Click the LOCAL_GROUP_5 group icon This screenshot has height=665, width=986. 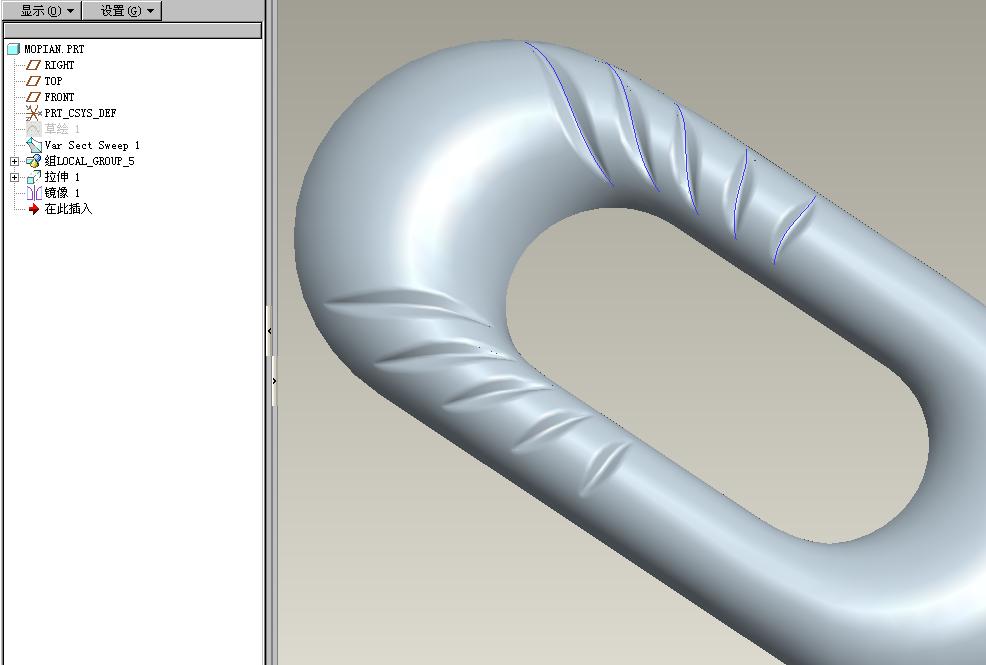tap(33, 162)
